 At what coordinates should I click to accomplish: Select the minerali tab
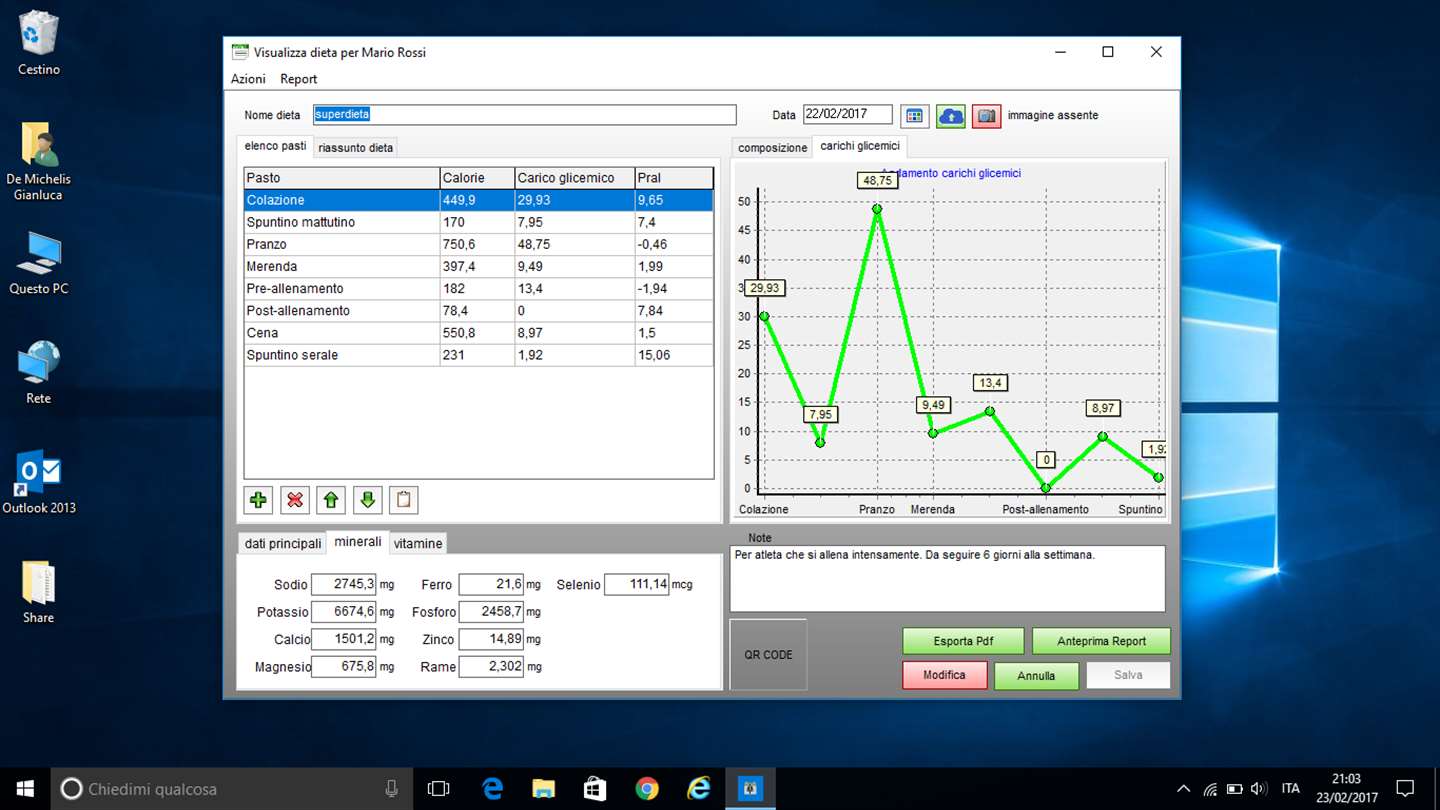point(358,542)
